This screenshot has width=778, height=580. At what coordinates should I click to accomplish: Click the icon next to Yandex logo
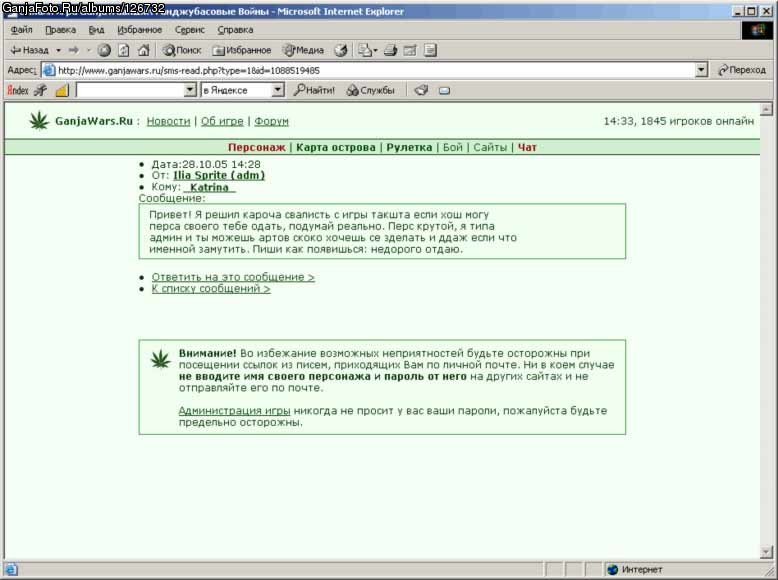[x=41, y=90]
